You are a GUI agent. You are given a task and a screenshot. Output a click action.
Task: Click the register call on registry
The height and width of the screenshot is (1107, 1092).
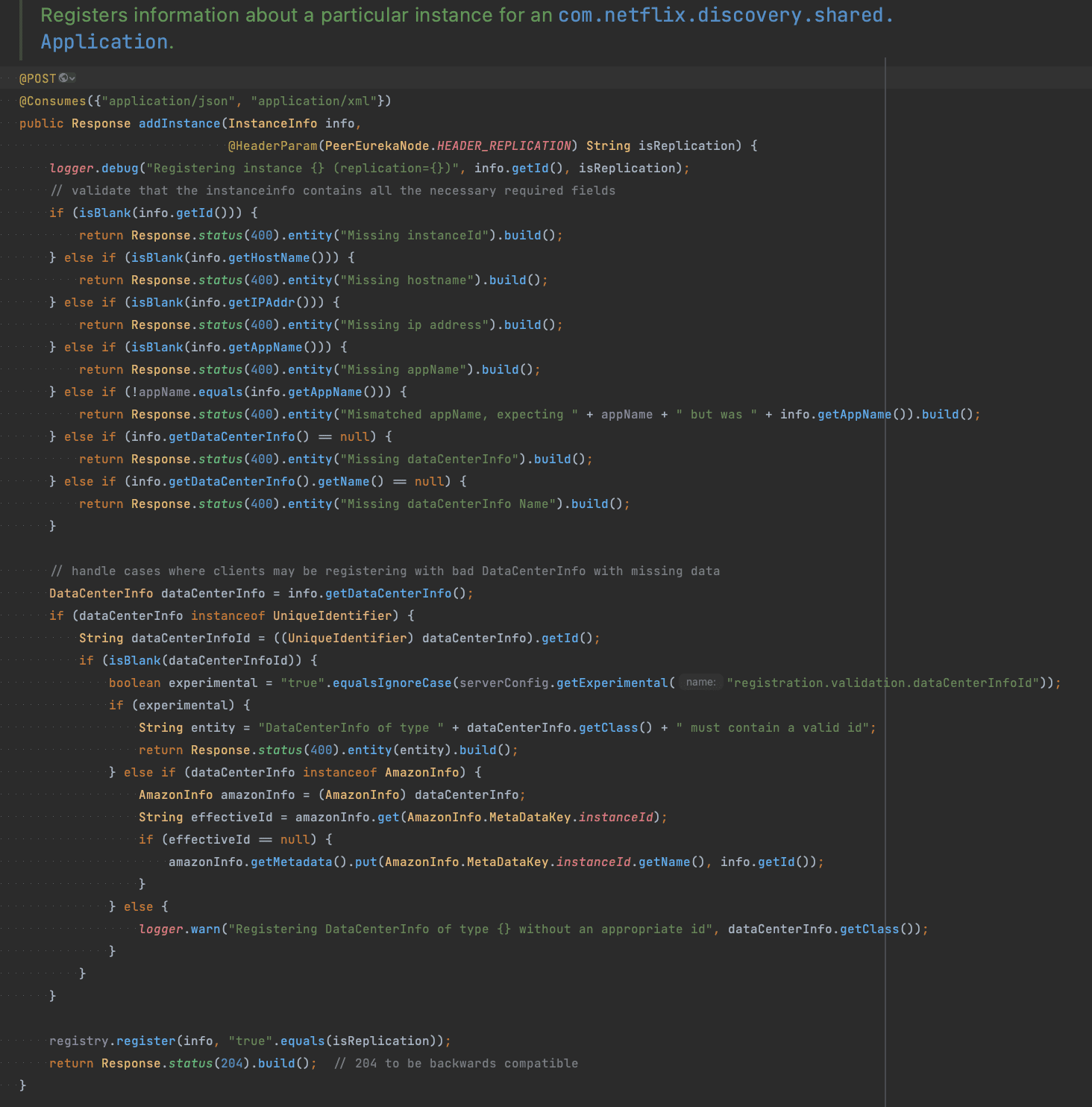click(146, 1041)
